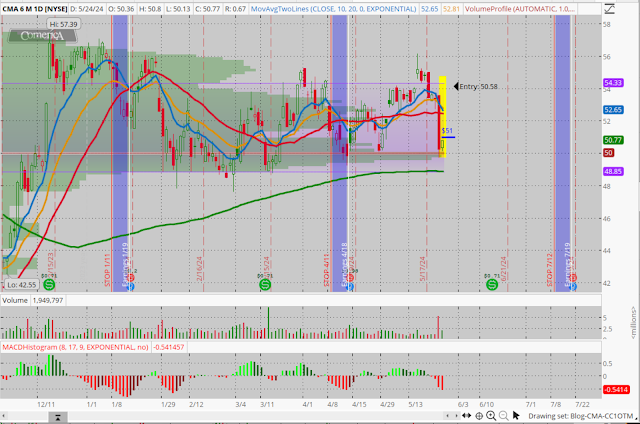Viewport: 640px width, 424px height.
Task: Click the C: 50.77 close price readout
Action: pyautogui.click(x=207, y=9)
